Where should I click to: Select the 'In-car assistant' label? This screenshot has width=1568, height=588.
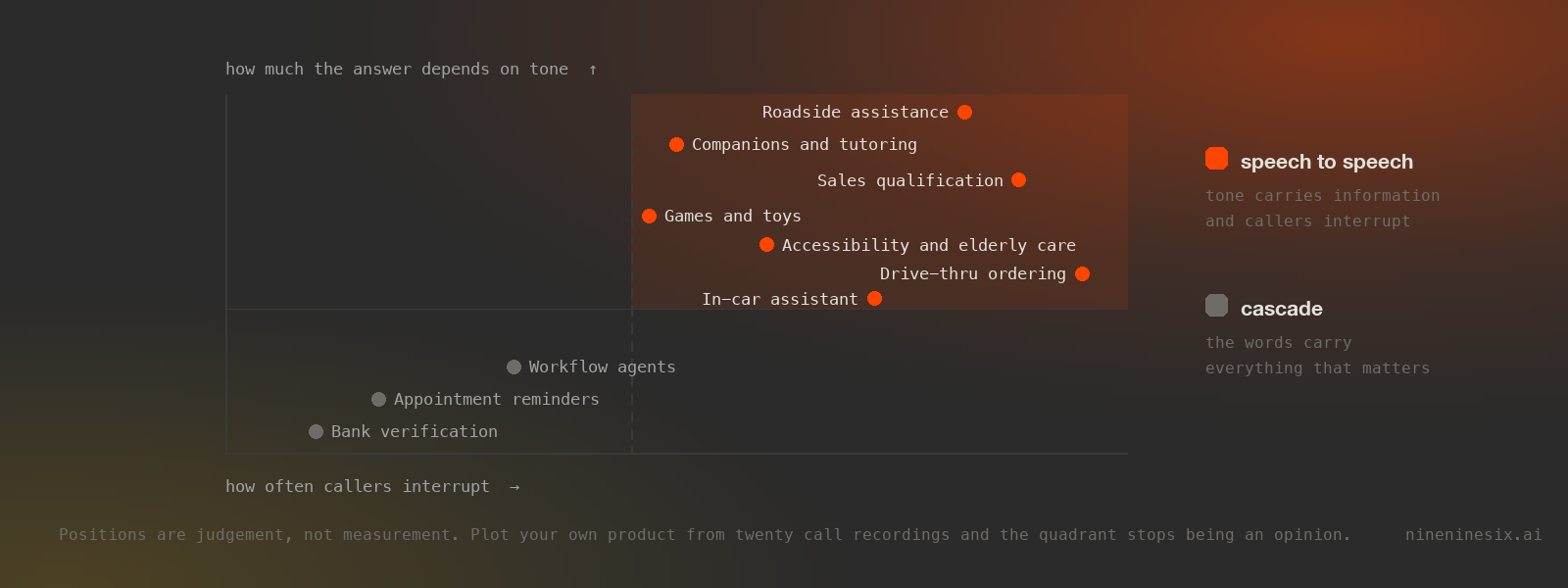coord(780,299)
